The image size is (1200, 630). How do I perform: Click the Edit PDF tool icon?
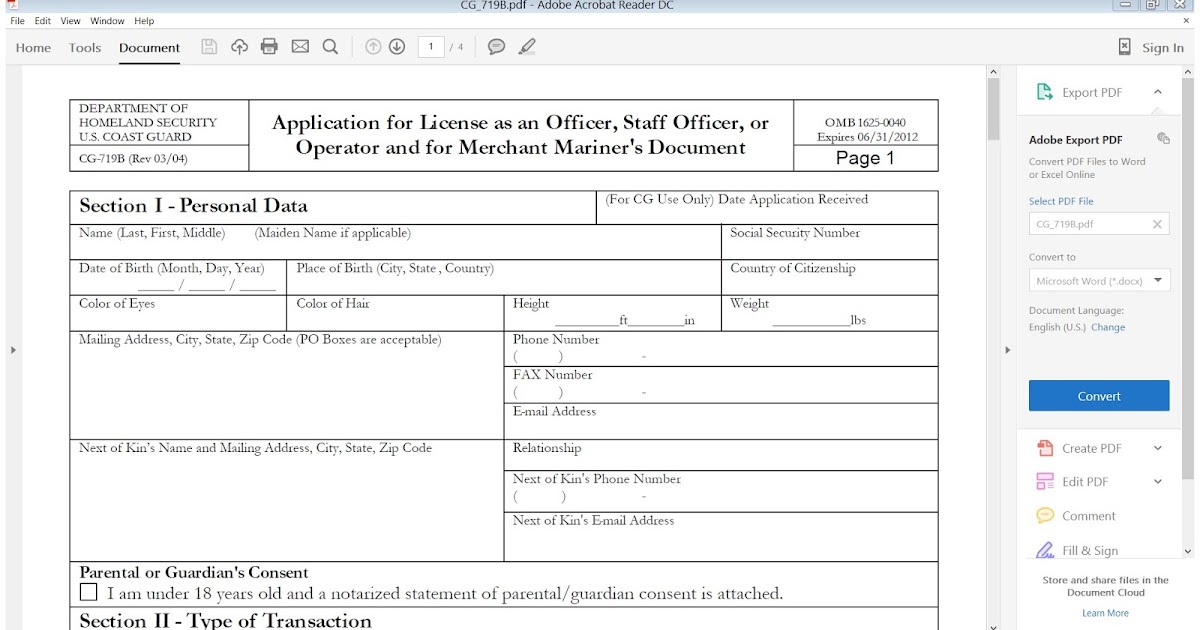pos(1045,482)
